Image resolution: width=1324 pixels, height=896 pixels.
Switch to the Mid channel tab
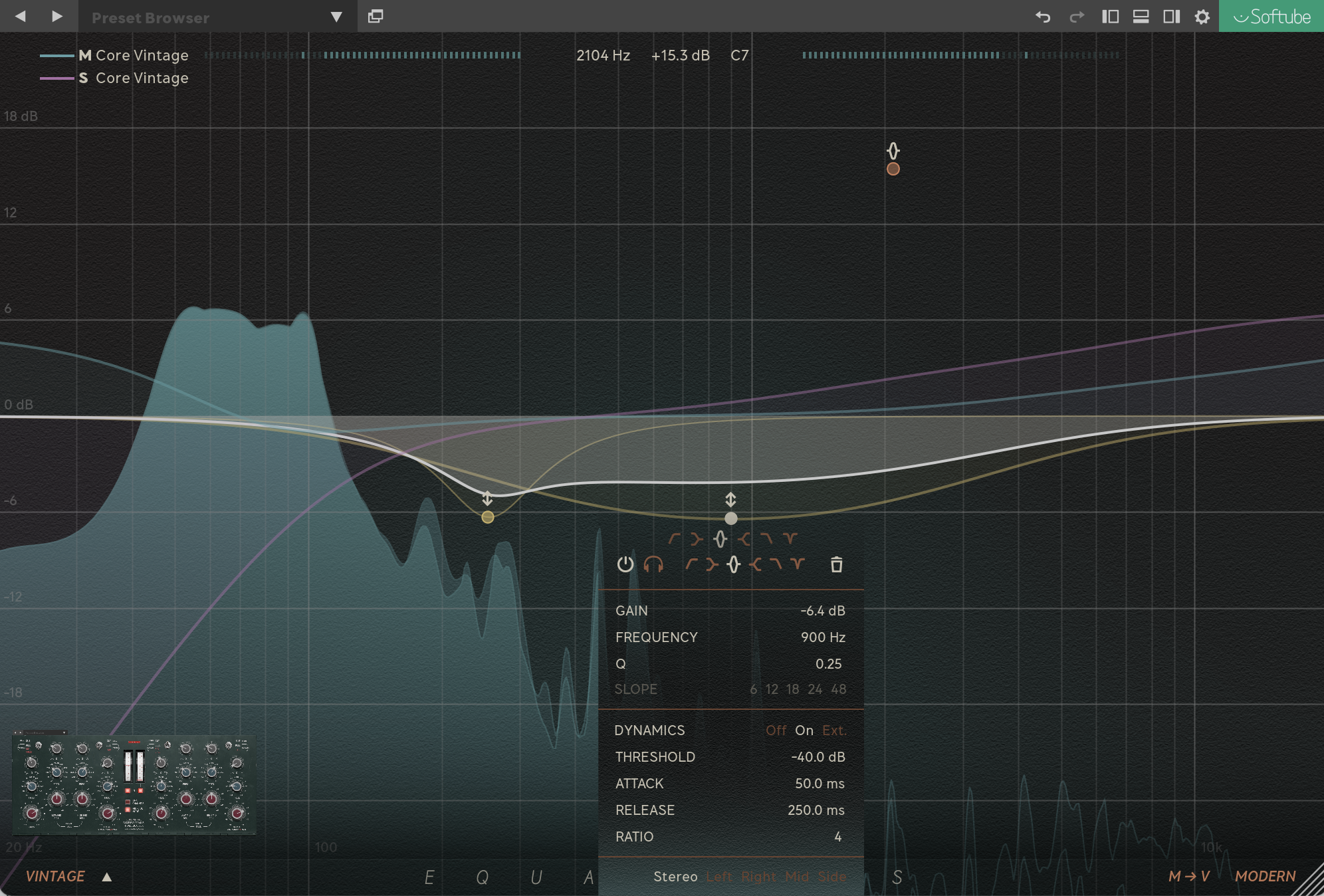pyautogui.click(x=797, y=877)
